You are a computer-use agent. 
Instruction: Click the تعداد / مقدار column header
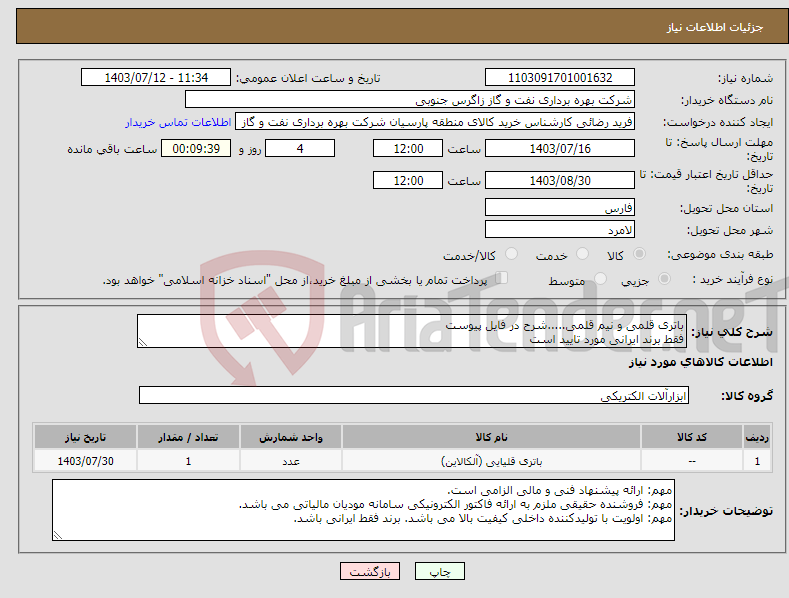coord(188,437)
